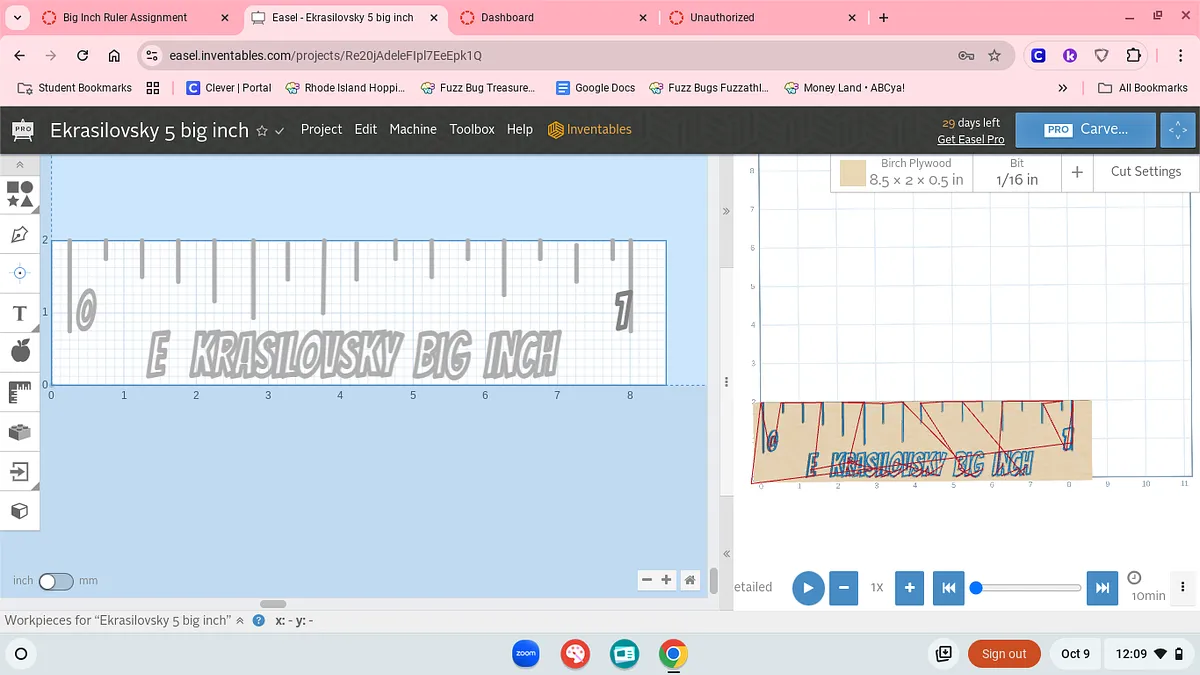Select the Pen drawing tool
Image resolution: width=1200 pixels, height=675 pixels.
(x=19, y=234)
